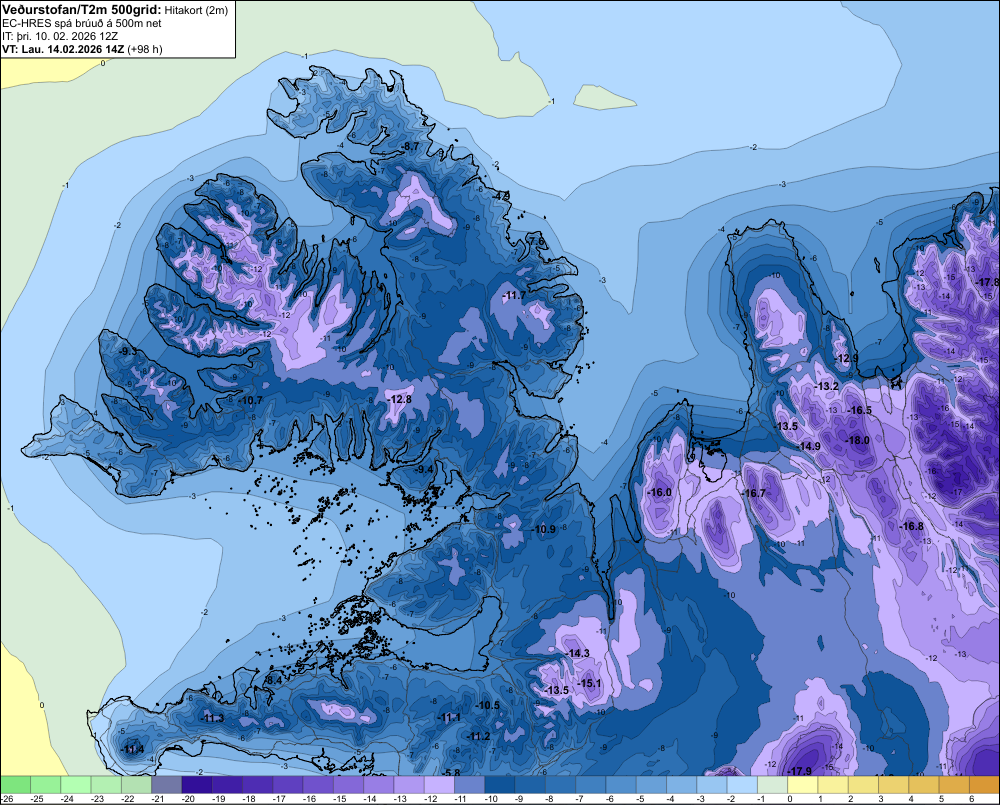
Task: Select the -18.0 temperature label
Action: (x=857, y=440)
